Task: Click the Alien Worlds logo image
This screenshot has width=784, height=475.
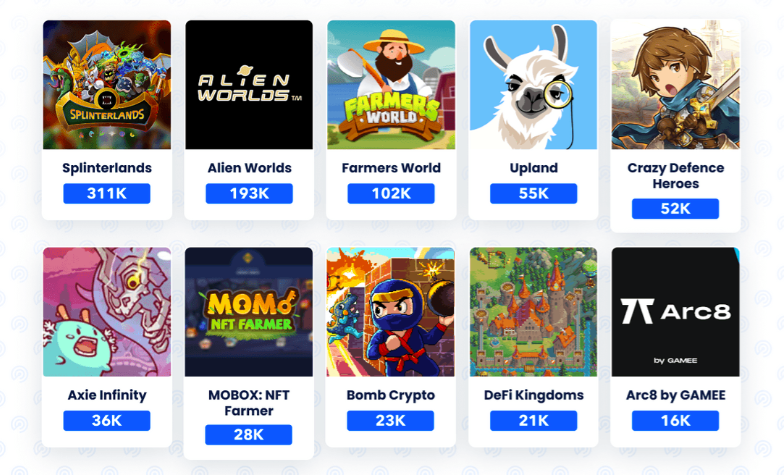Action: click(x=249, y=84)
